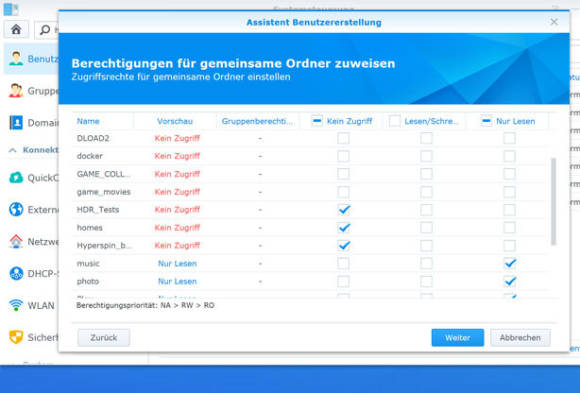This screenshot has width=580, height=393.
Task: Open the Benutzer user icon in sidebar
Action: (16, 59)
